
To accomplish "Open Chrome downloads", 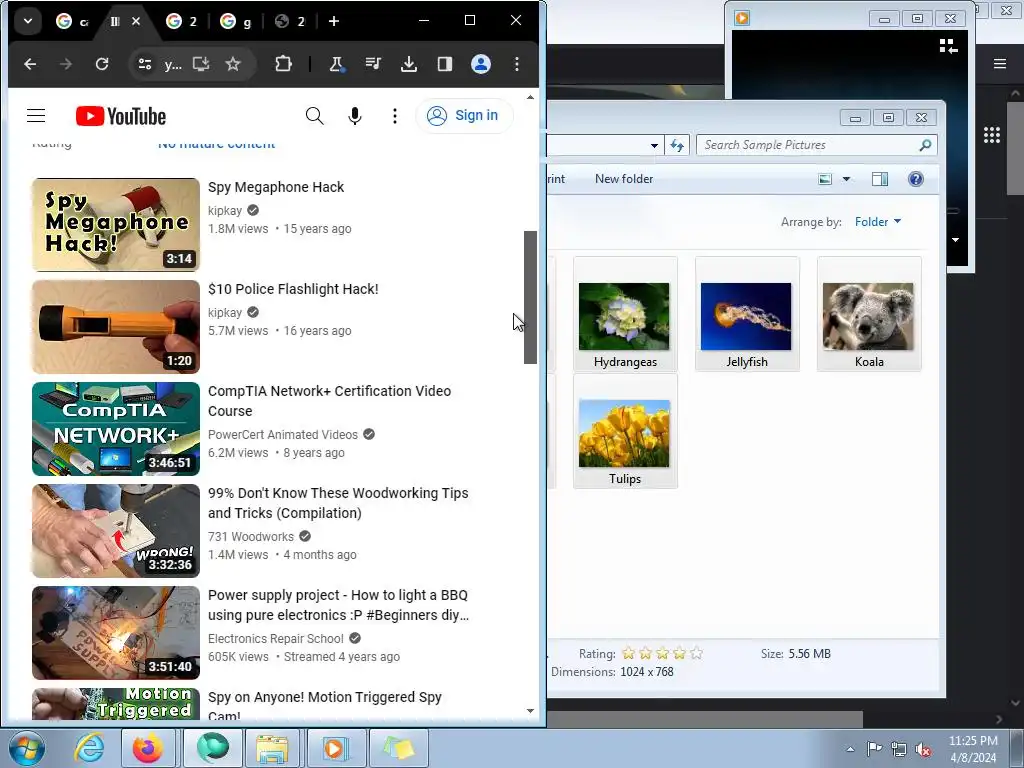I will click(x=409, y=64).
